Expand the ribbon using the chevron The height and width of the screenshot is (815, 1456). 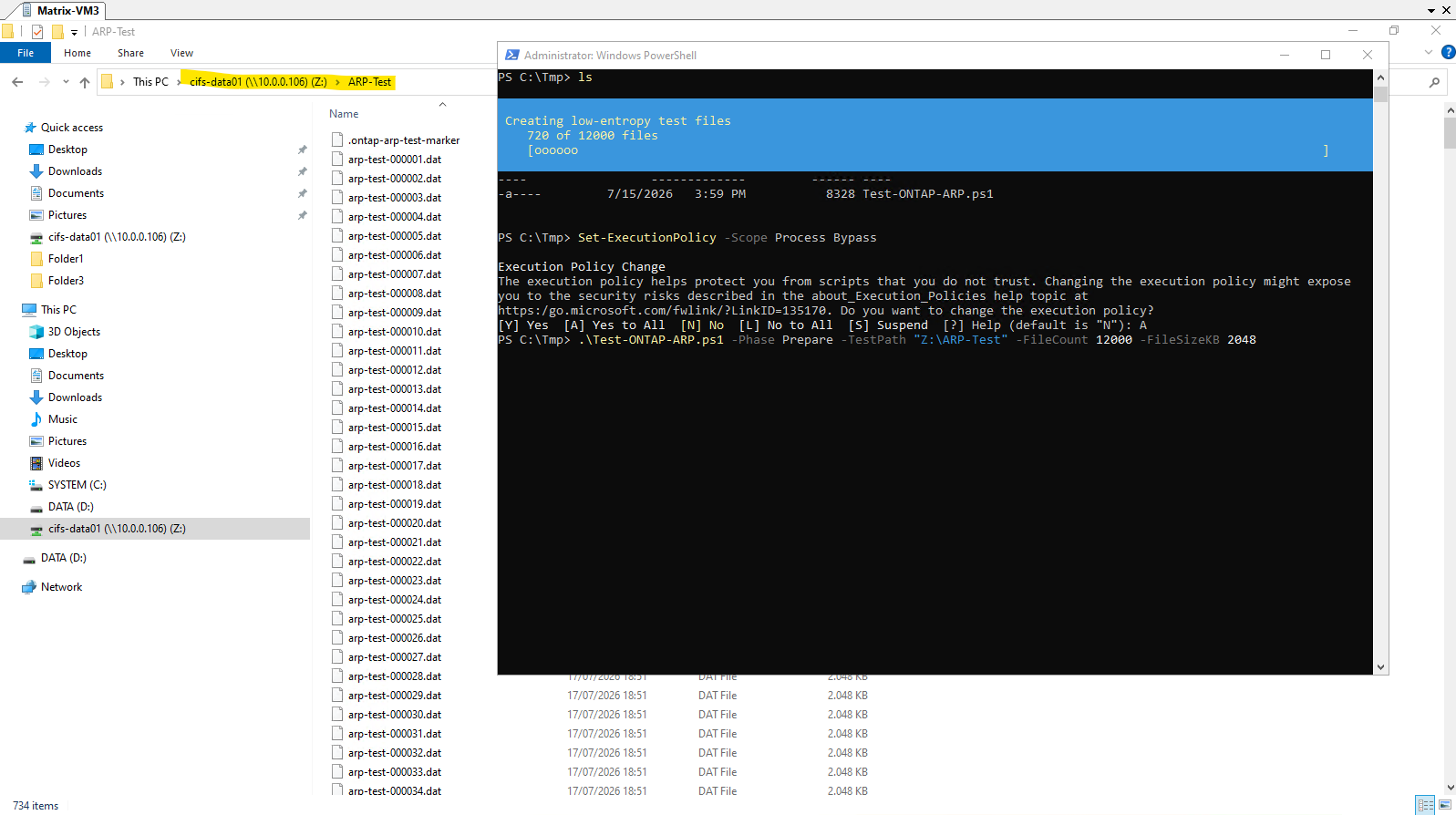coord(1429,53)
